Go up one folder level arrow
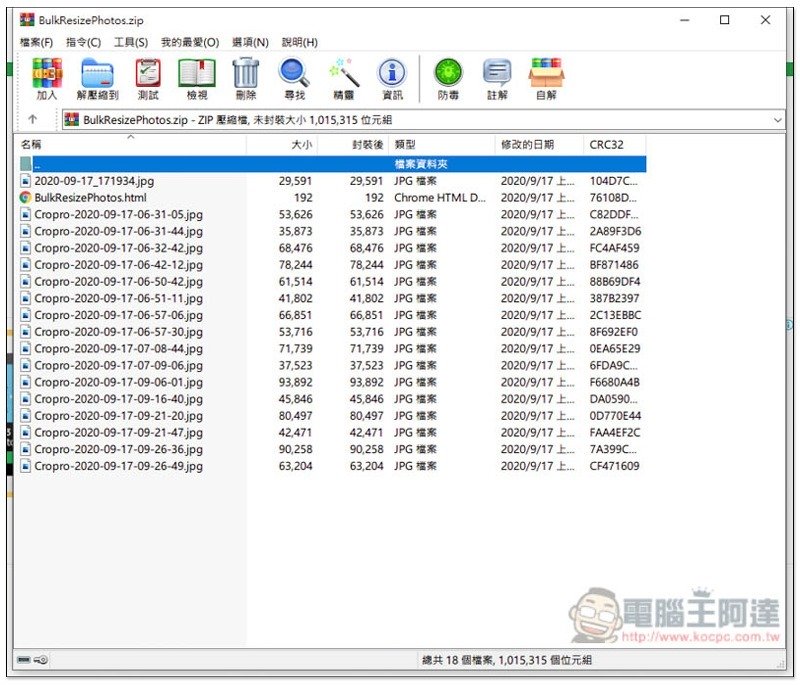The height and width of the screenshot is (685, 800). 33,120
